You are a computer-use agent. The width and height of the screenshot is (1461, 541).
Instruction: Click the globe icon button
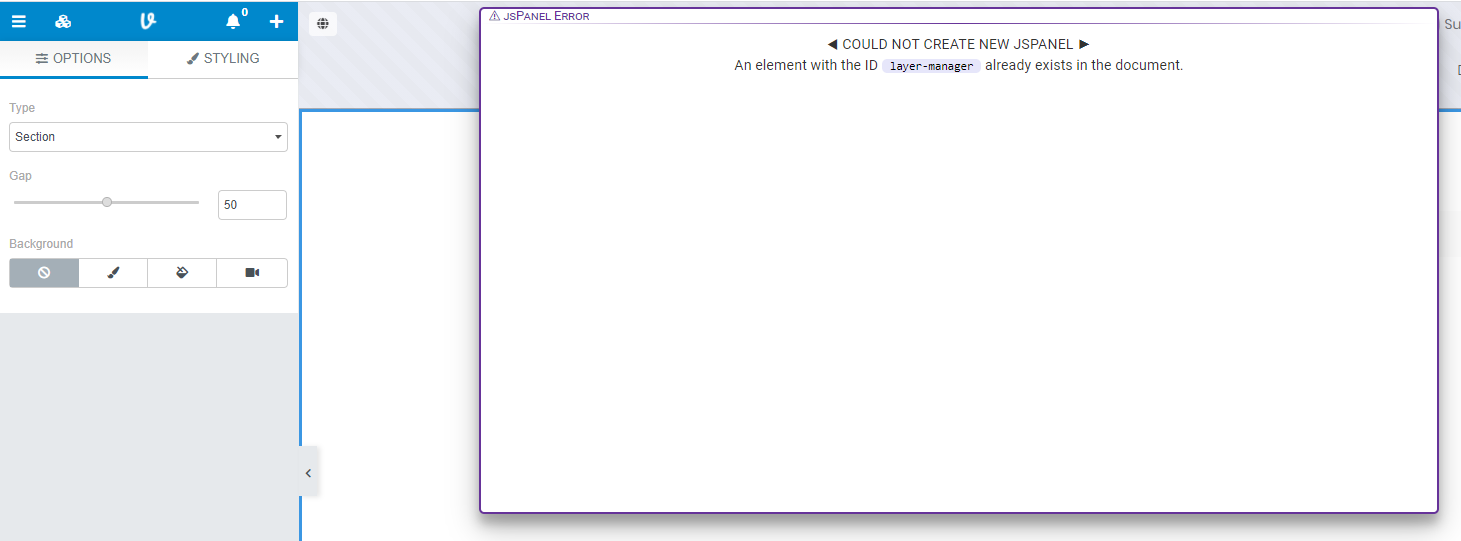(x=323, y=24)
